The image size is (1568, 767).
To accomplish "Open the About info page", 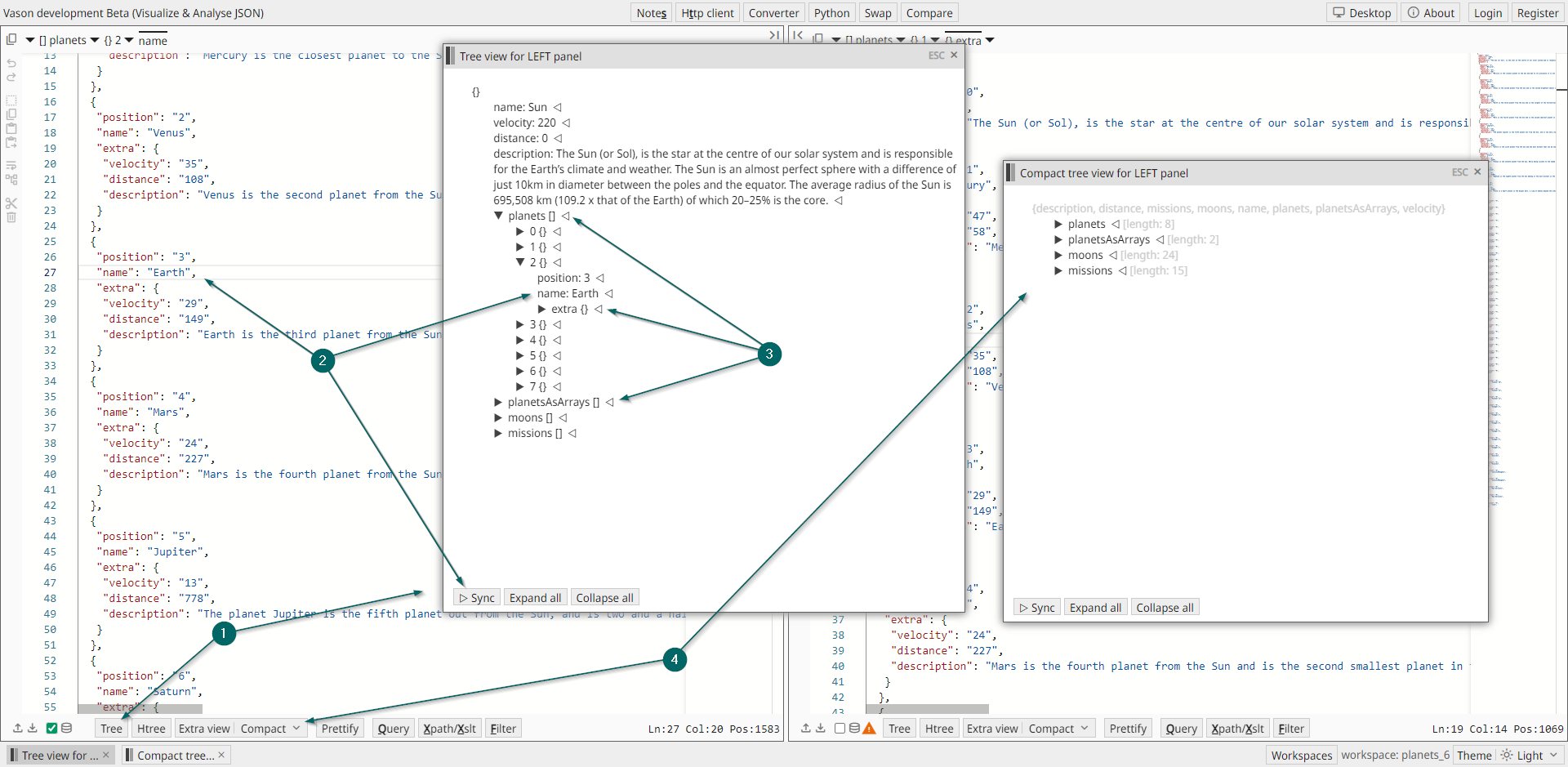I will (x=1431, y=13).
